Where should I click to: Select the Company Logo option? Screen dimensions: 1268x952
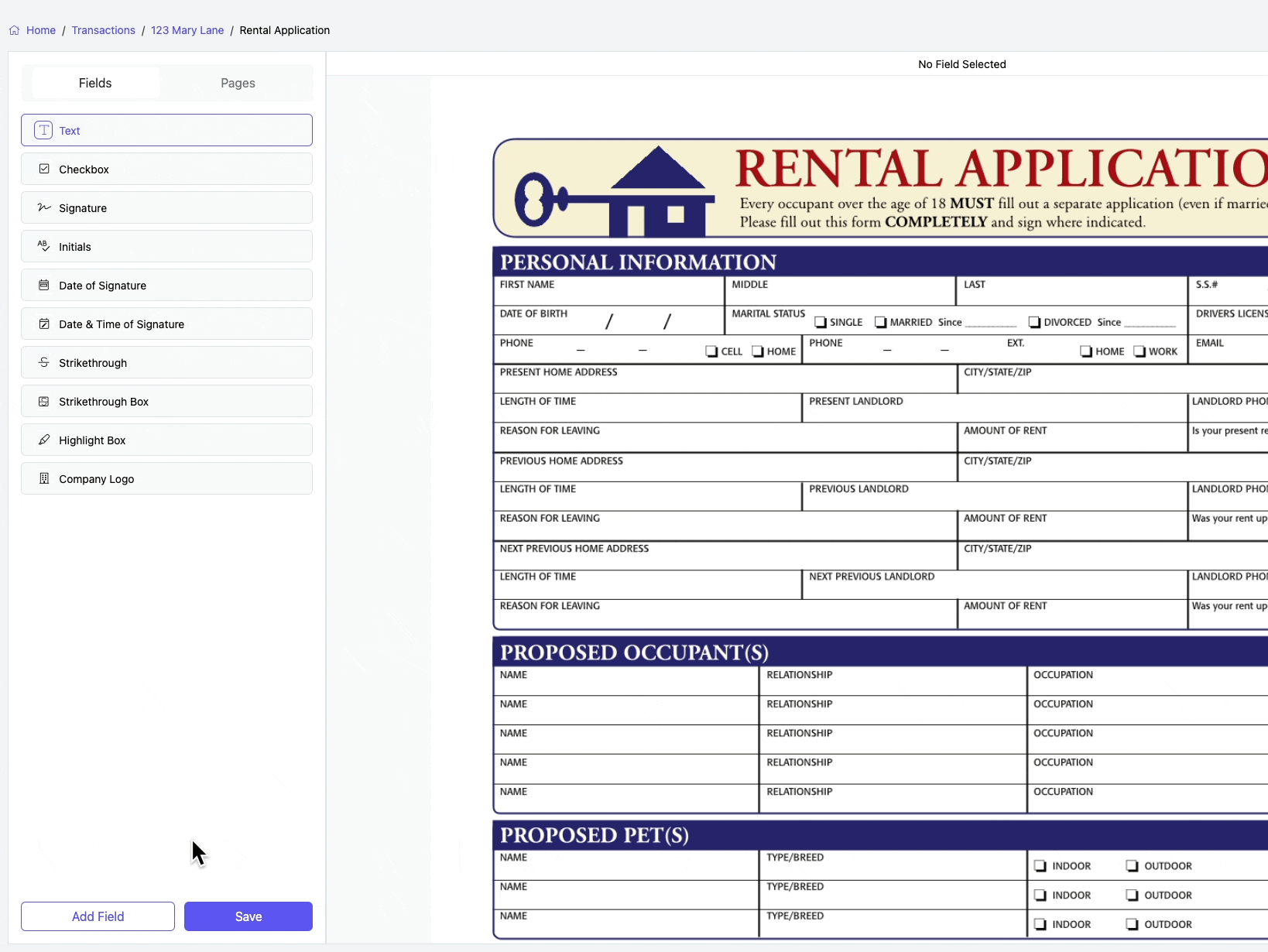coord(166,478)
